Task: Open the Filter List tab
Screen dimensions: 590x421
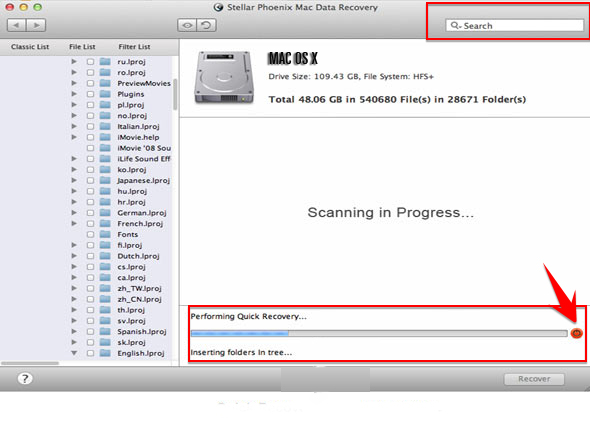Action: pyautogui.click(x=134, y=47)
